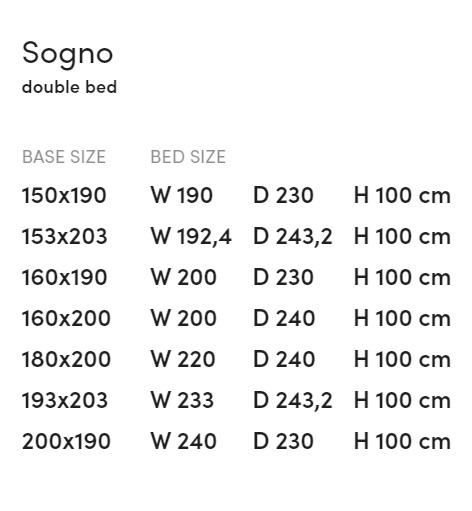This screenshot has width=472, height=511.
Task: Select depth D 240 in 180x200 row
Action: [x=284, y=359]
